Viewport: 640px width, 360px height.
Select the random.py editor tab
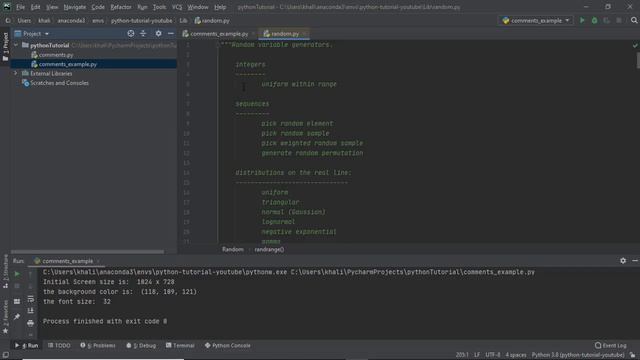click(284, 33)
